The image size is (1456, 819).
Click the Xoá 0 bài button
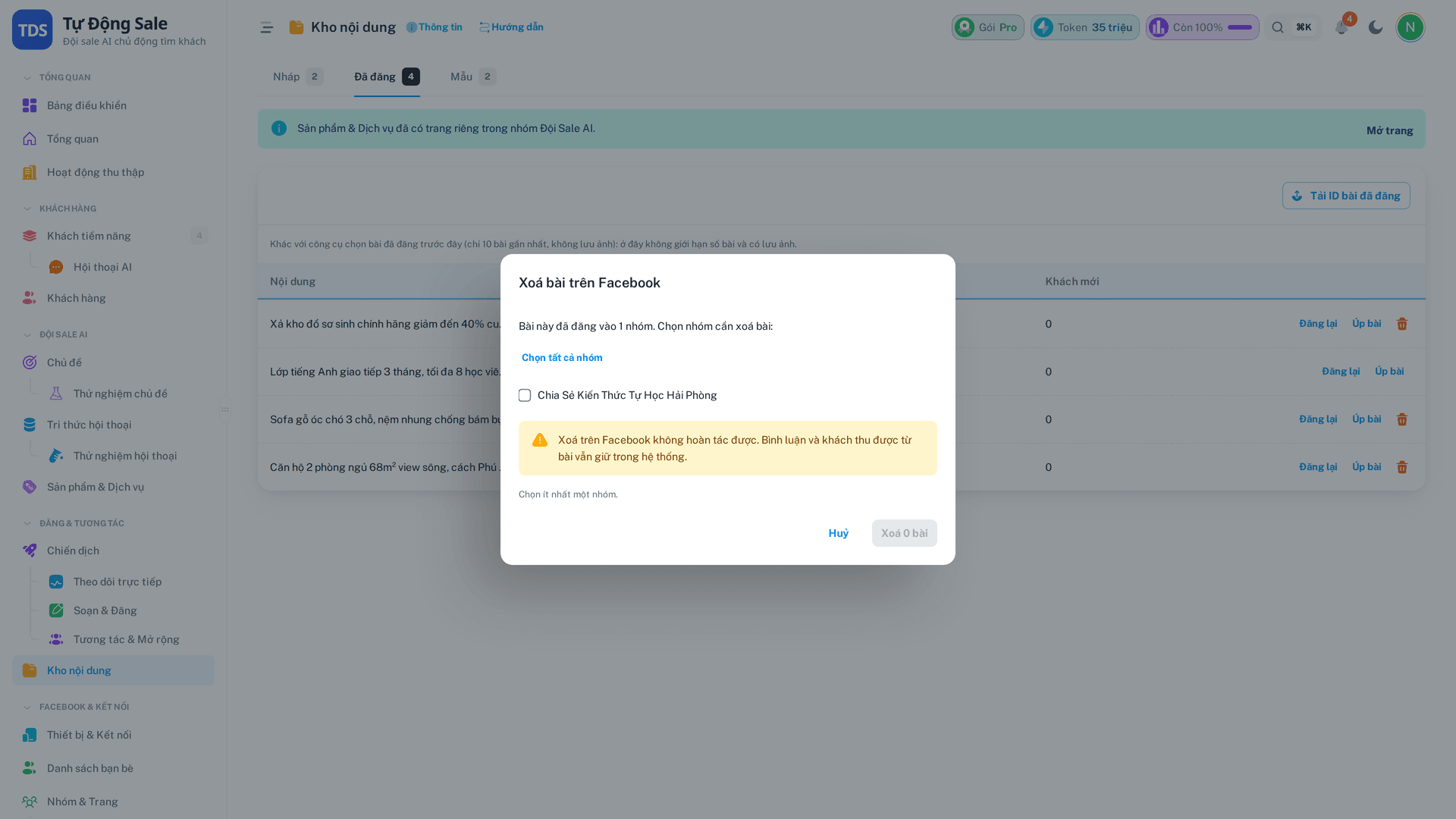(904, 533)
